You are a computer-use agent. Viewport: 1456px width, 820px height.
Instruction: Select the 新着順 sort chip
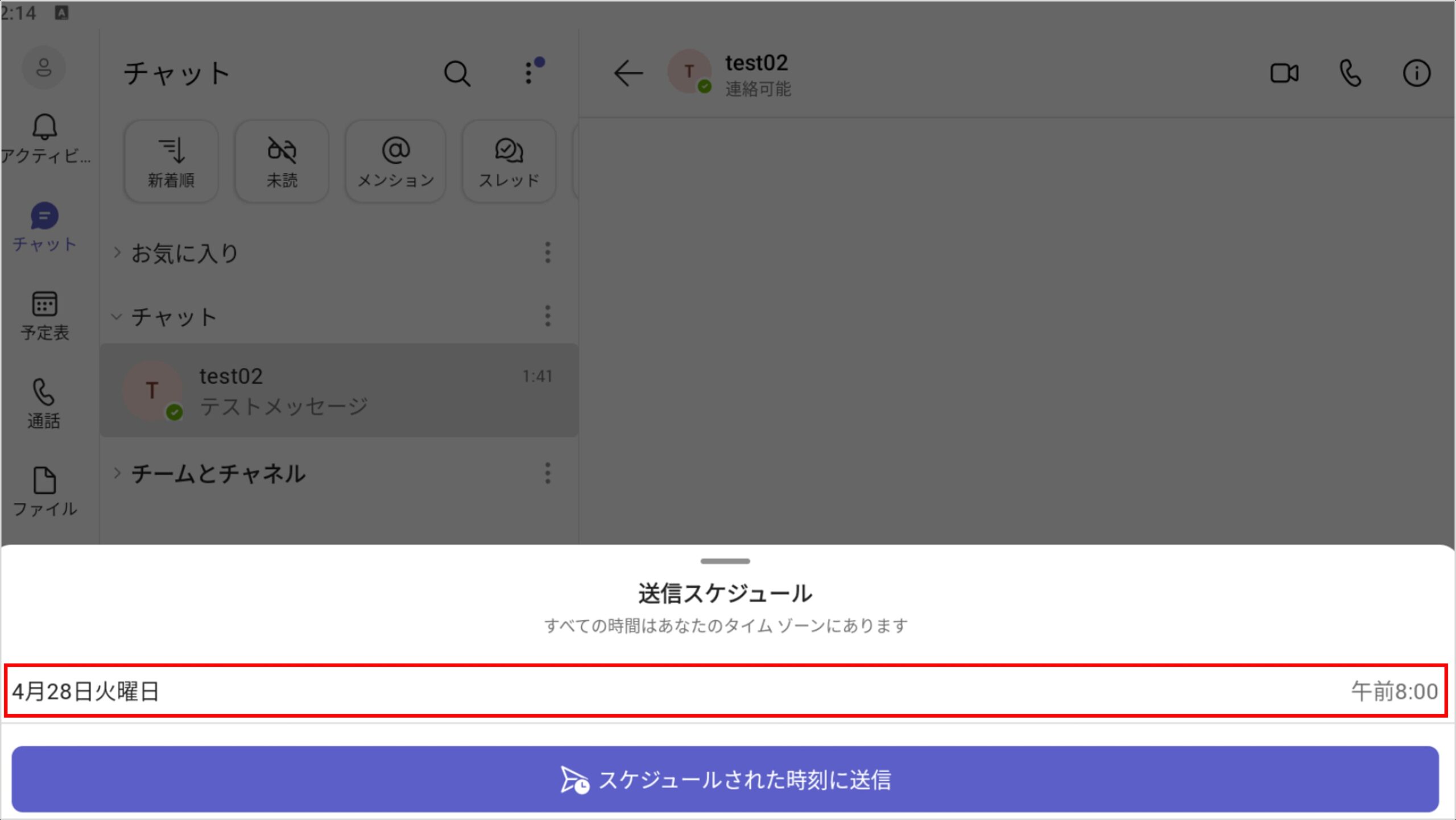coord(171,161)
